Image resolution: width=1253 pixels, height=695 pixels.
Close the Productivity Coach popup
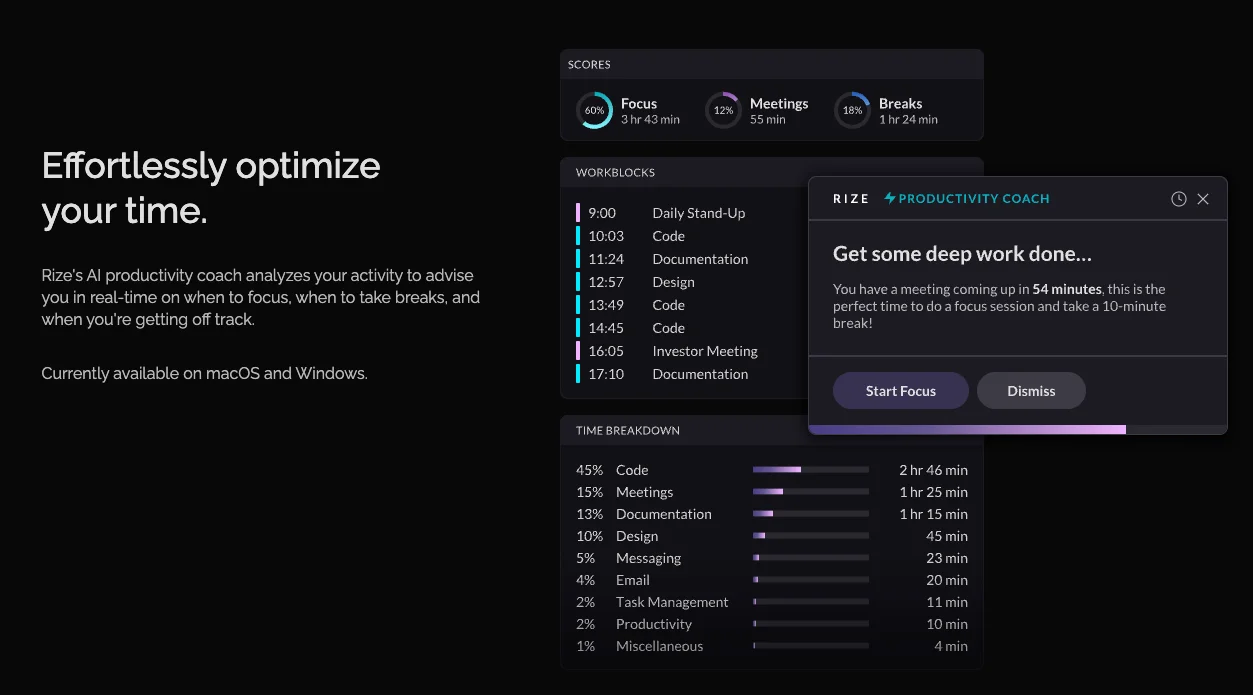[1203, 198]
